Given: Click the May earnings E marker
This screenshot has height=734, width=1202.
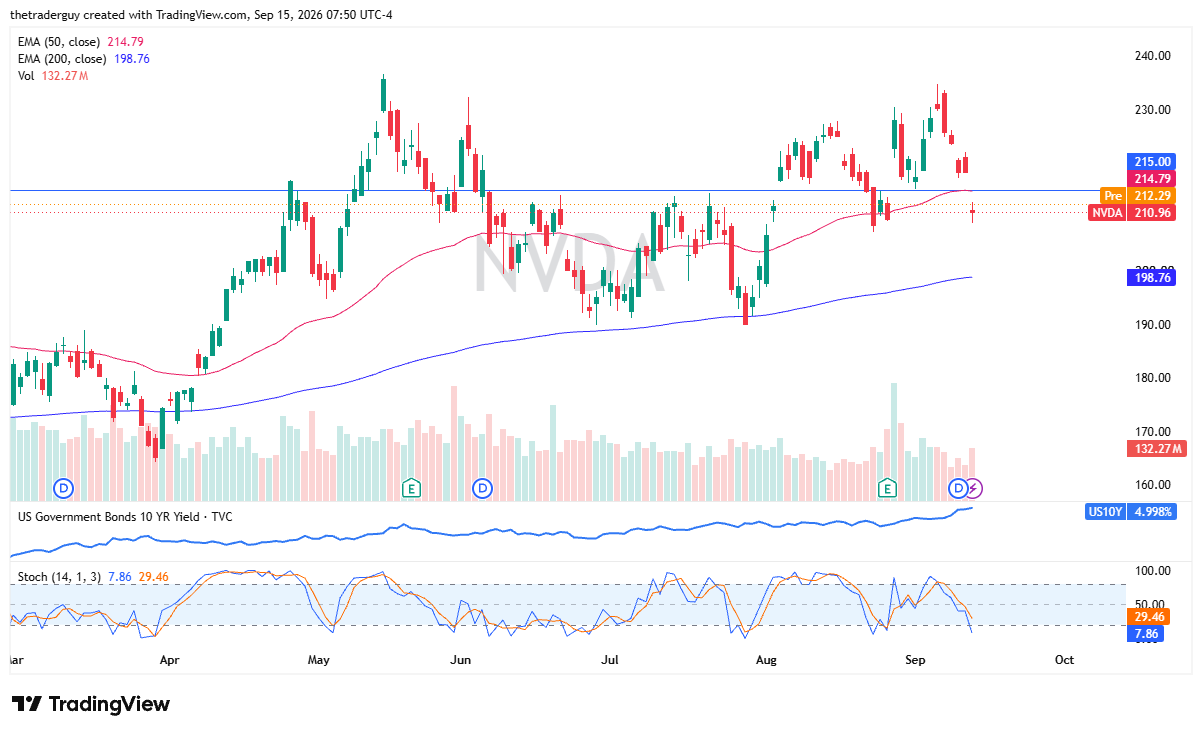Looking at the screenshot, I should 410,488.
